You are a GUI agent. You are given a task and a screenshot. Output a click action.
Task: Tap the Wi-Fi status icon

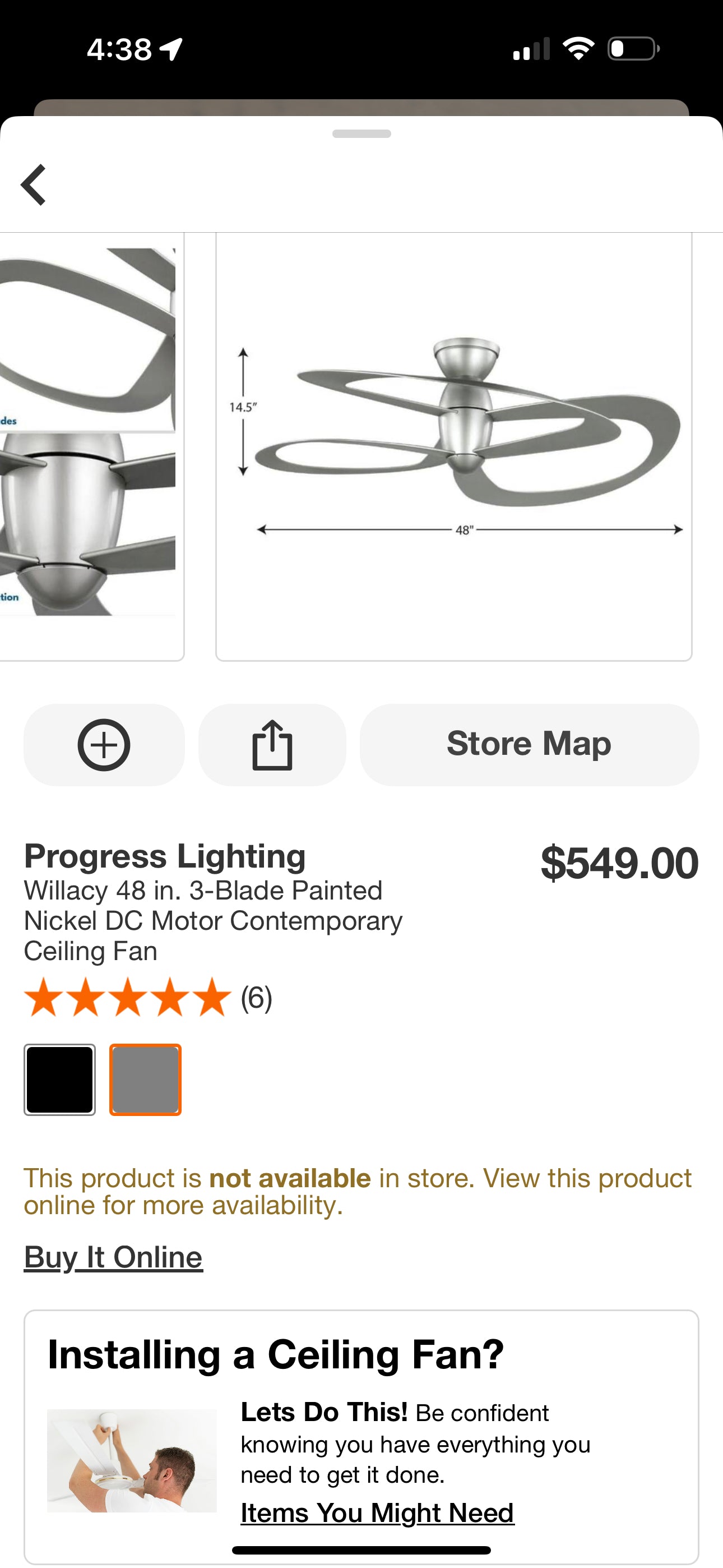click(578, 49)
